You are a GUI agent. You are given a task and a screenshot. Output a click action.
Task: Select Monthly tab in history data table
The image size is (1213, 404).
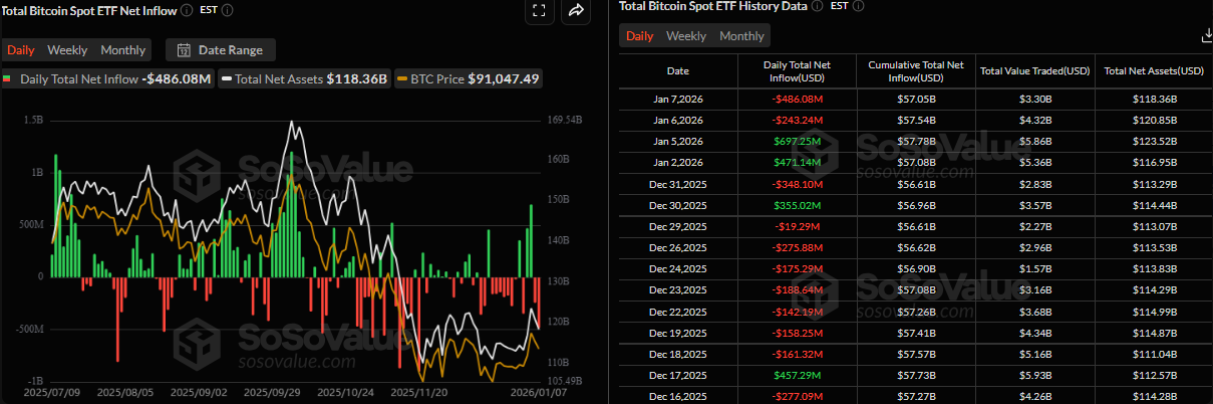[742, 36]
